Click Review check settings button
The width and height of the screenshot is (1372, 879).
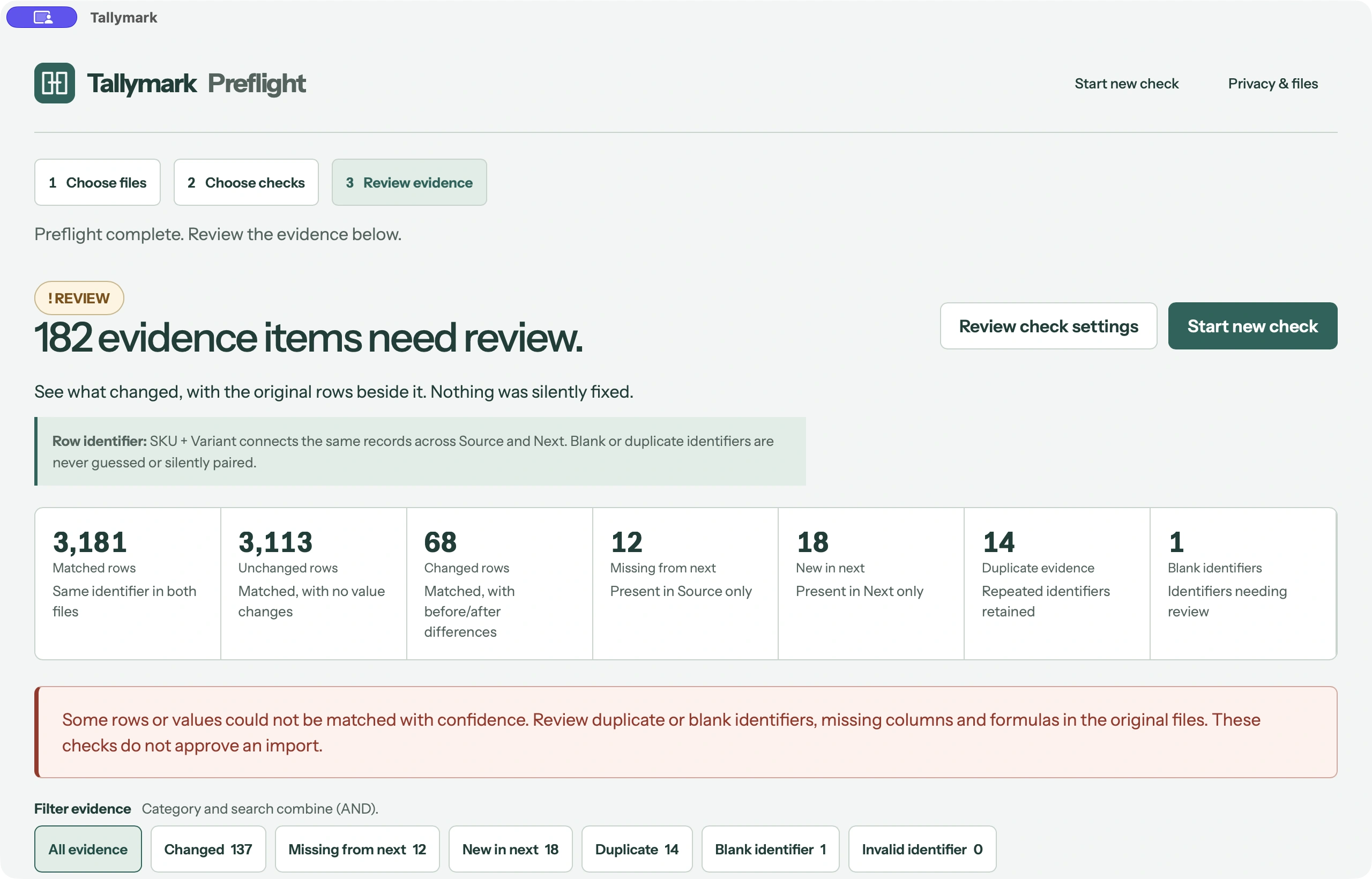pyautogui.click(x=1048, y=326)
